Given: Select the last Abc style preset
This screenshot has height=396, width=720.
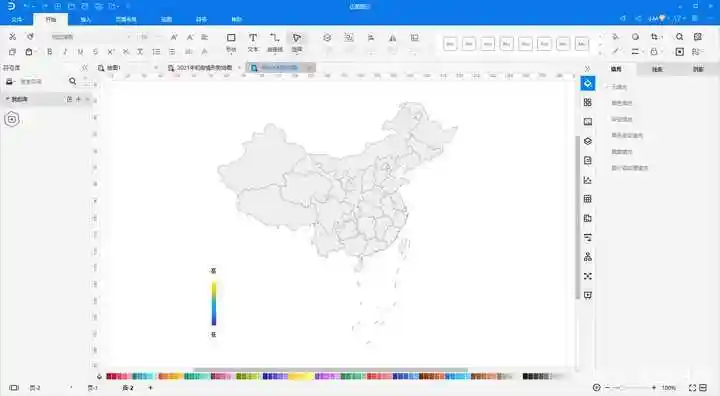Looking at the screenshot, I should coord(582,44).
